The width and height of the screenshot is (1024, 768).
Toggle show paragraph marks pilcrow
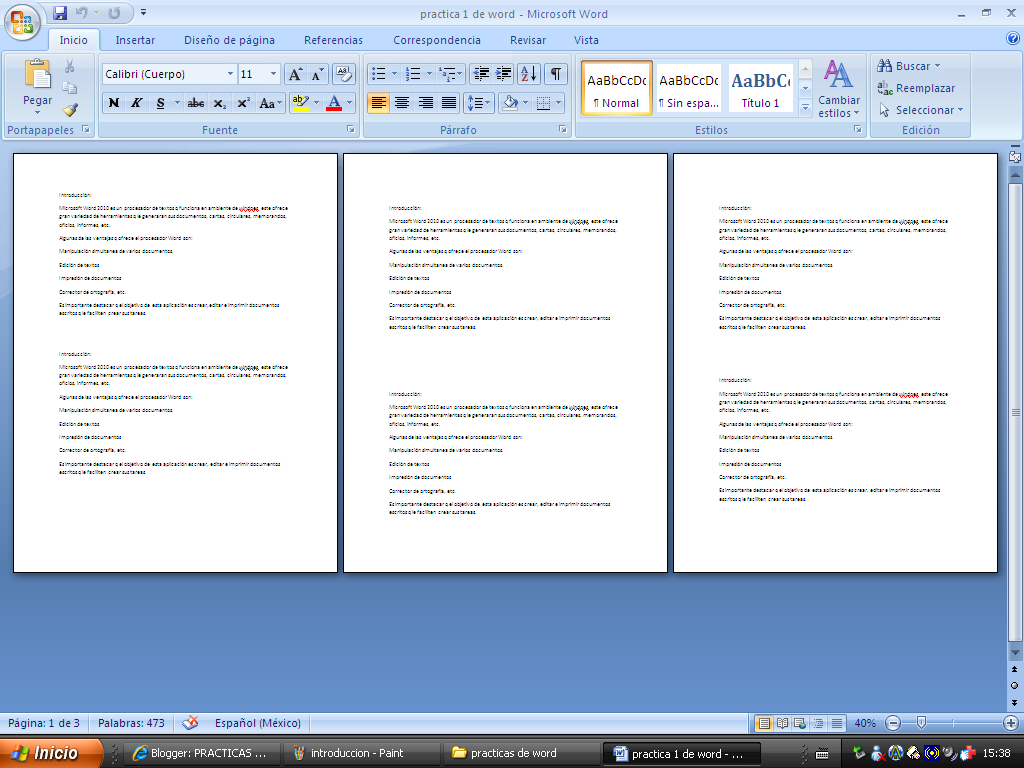coord(556,74)
